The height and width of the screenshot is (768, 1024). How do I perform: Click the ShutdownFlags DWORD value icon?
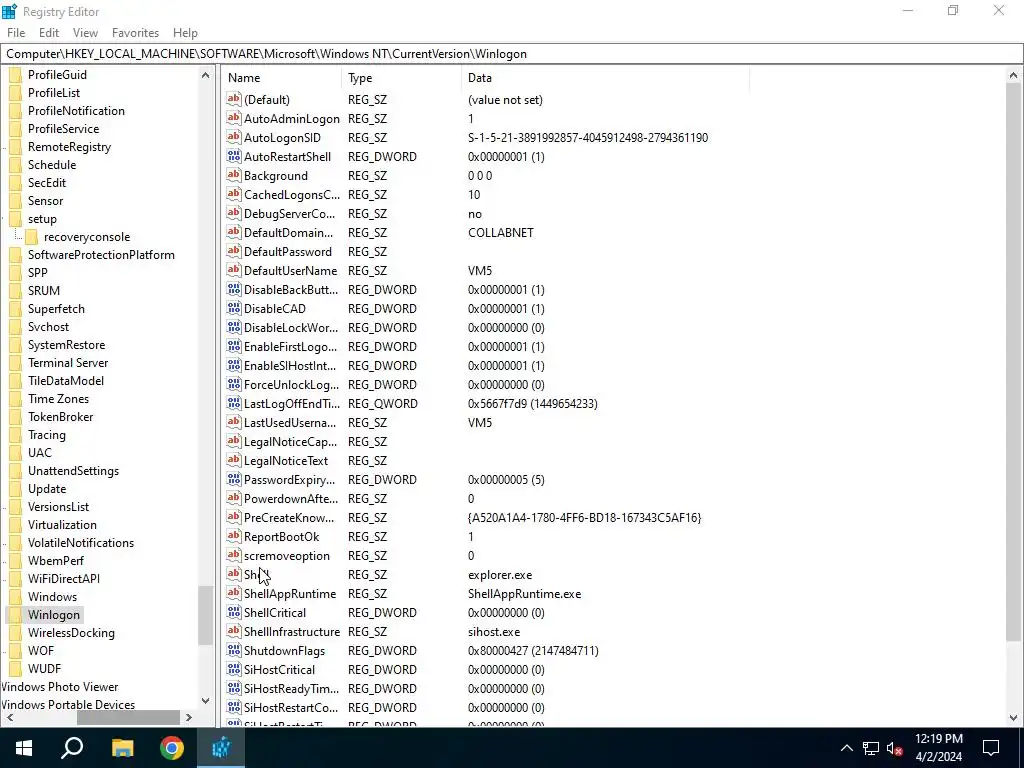234,650
